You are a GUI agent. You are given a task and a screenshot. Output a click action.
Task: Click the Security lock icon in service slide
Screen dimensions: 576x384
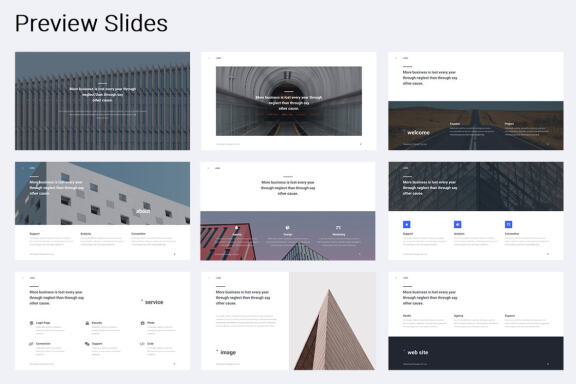[x=87, y=323]
